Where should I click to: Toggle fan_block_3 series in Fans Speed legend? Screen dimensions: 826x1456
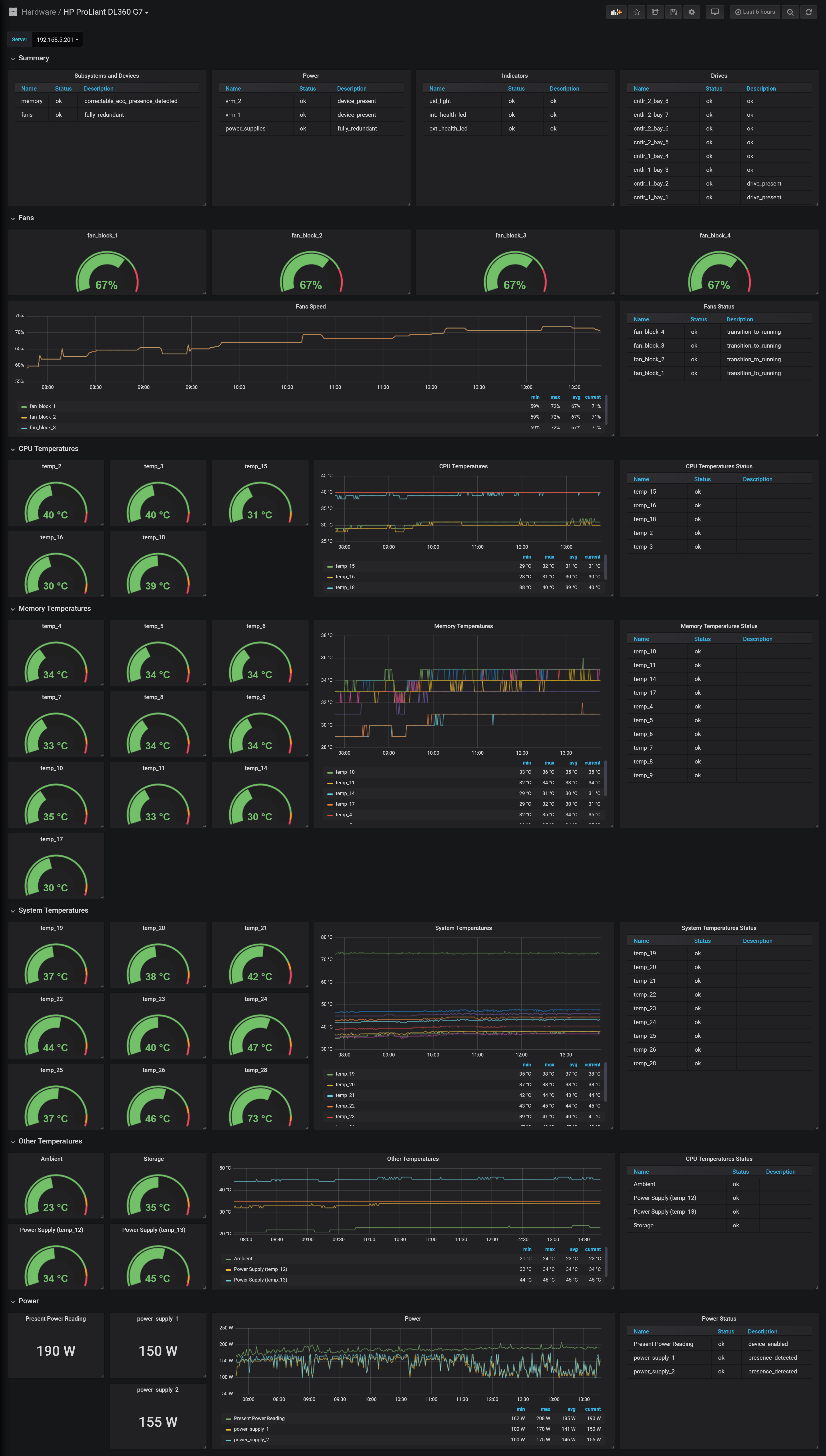coord(43,428)
